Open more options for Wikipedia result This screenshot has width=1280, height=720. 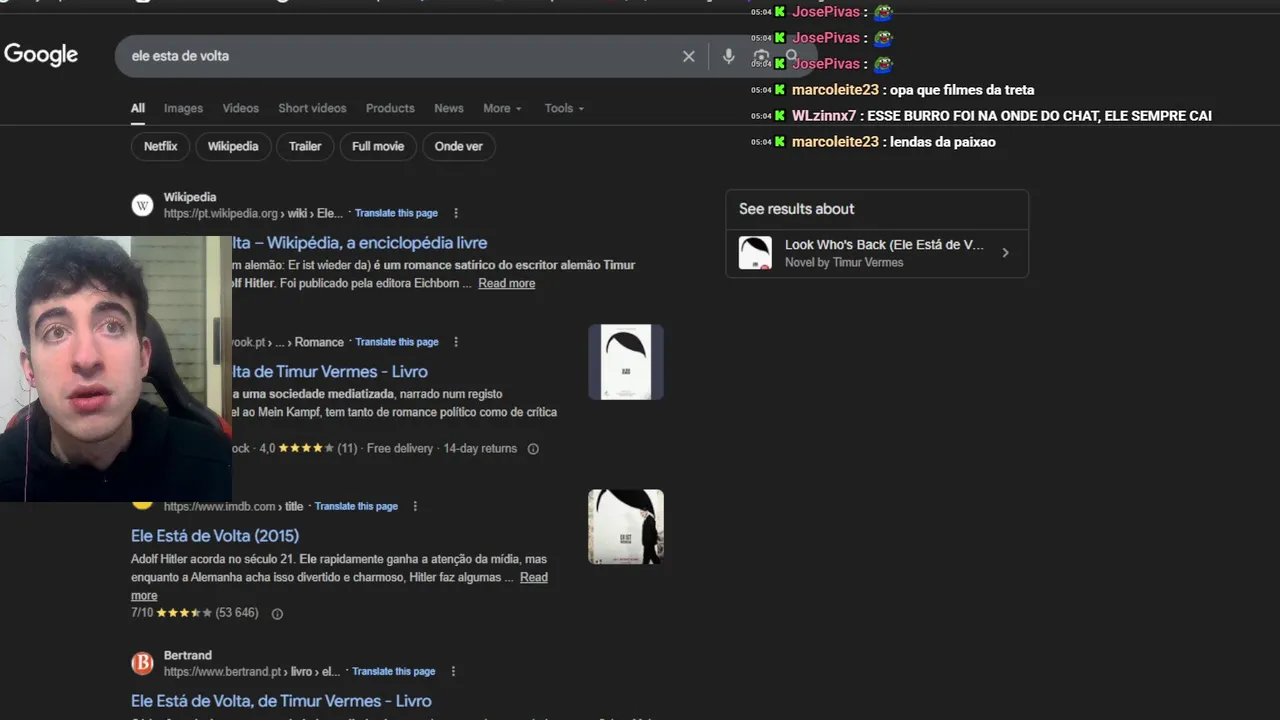[456, 213]
